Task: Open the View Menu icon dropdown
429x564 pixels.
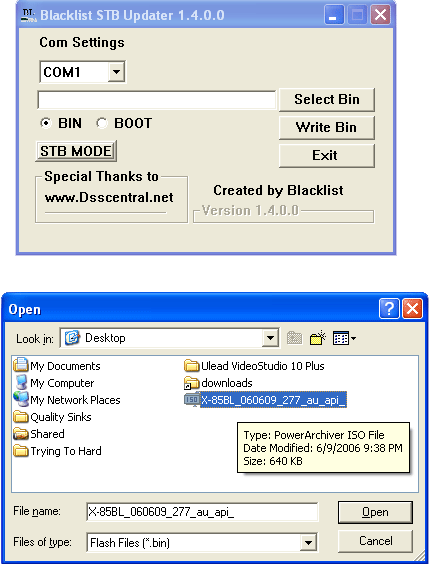Action: point(344,338)
